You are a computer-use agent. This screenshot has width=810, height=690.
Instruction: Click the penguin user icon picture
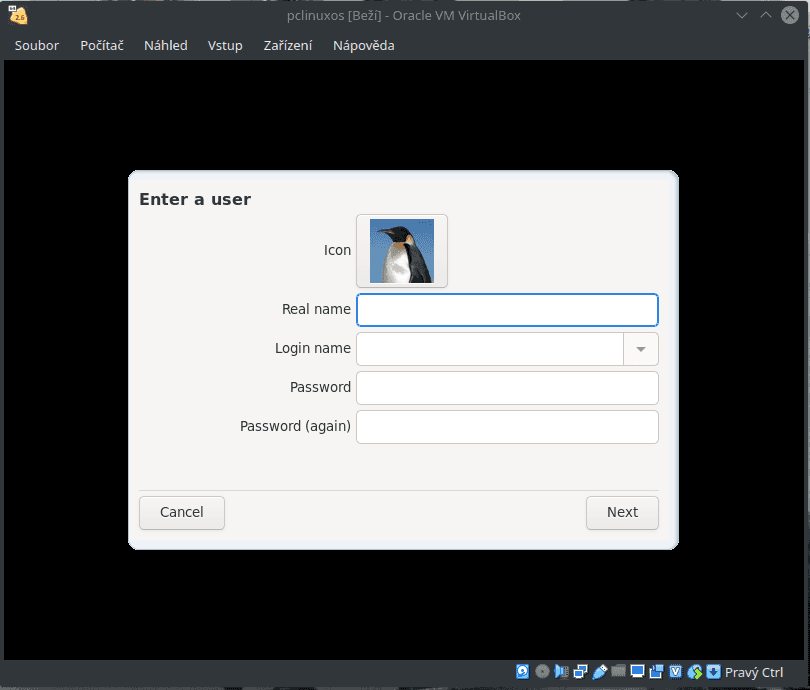tap(401, 250)
